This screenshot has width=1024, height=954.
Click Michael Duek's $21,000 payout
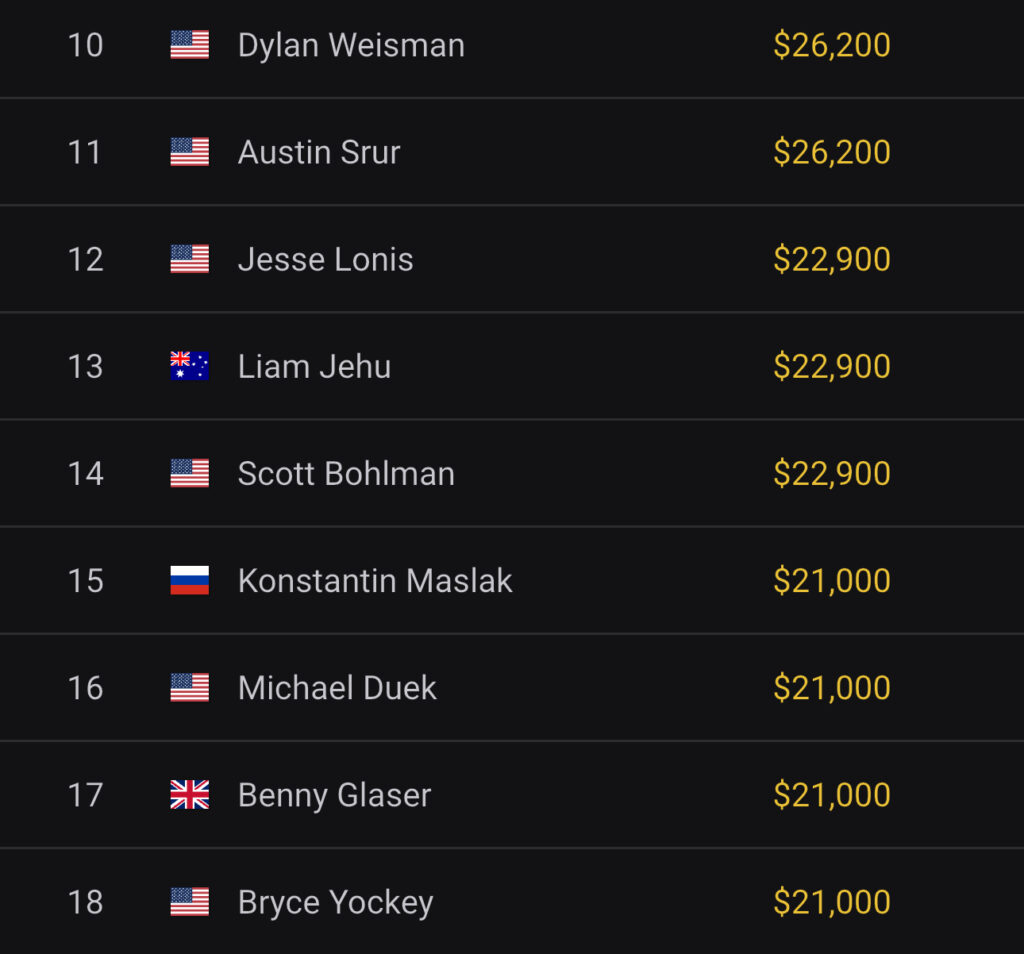[831, 687]
